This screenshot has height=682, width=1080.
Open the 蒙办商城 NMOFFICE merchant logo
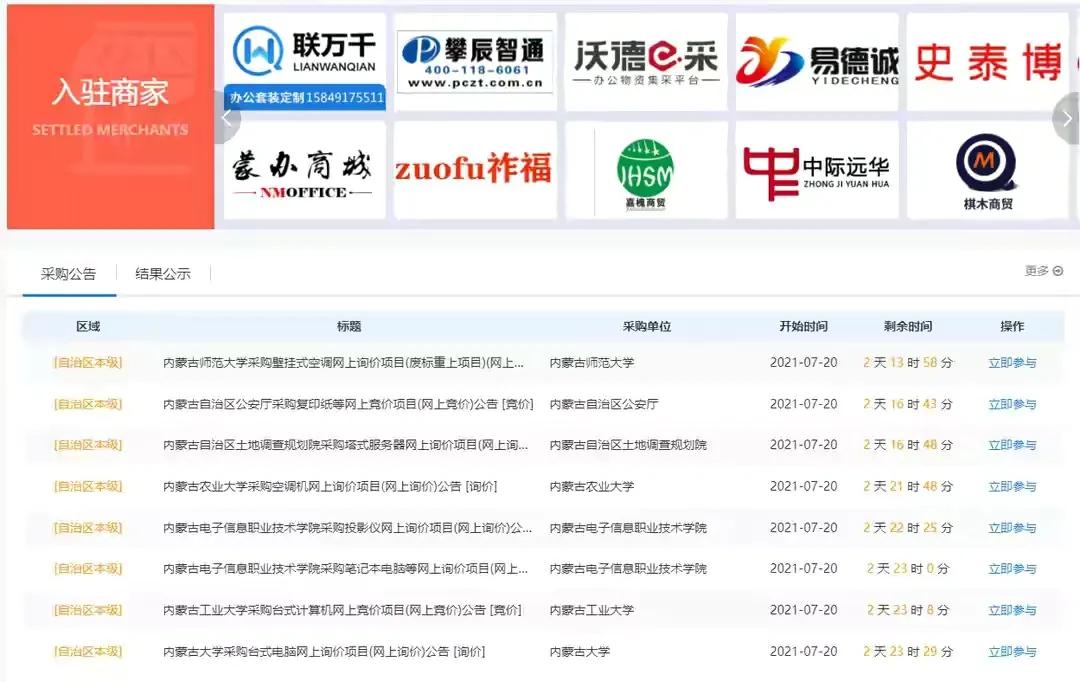304,170
